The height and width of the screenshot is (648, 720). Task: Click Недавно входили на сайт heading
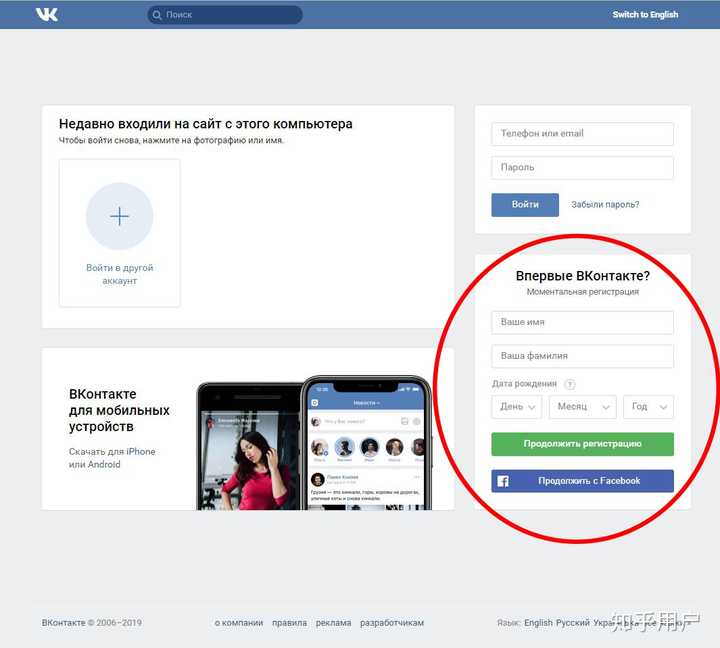[206, 124]
